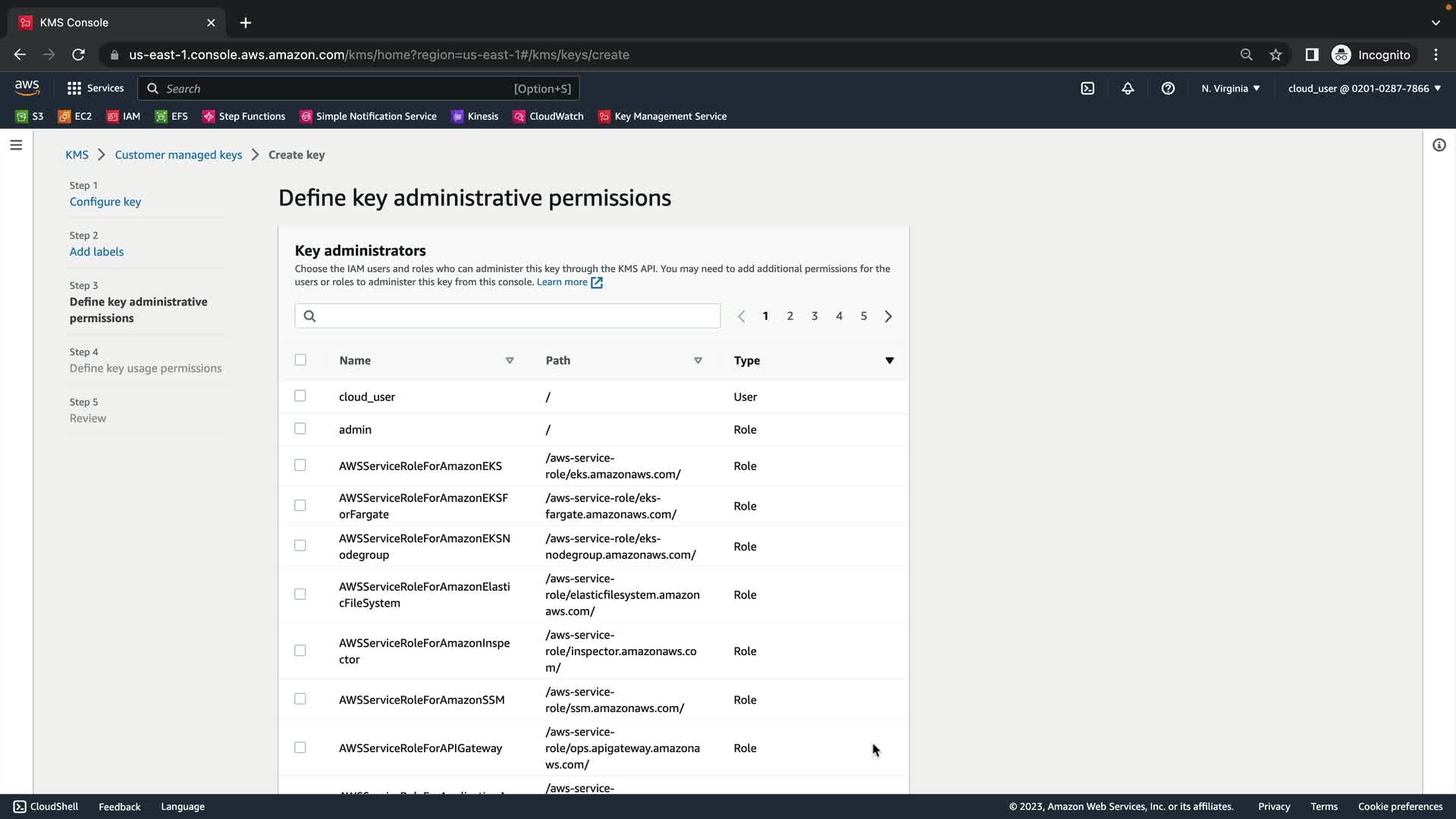Click the help question mark icon
1456x819 pixels.
(x=1168, y=89)
